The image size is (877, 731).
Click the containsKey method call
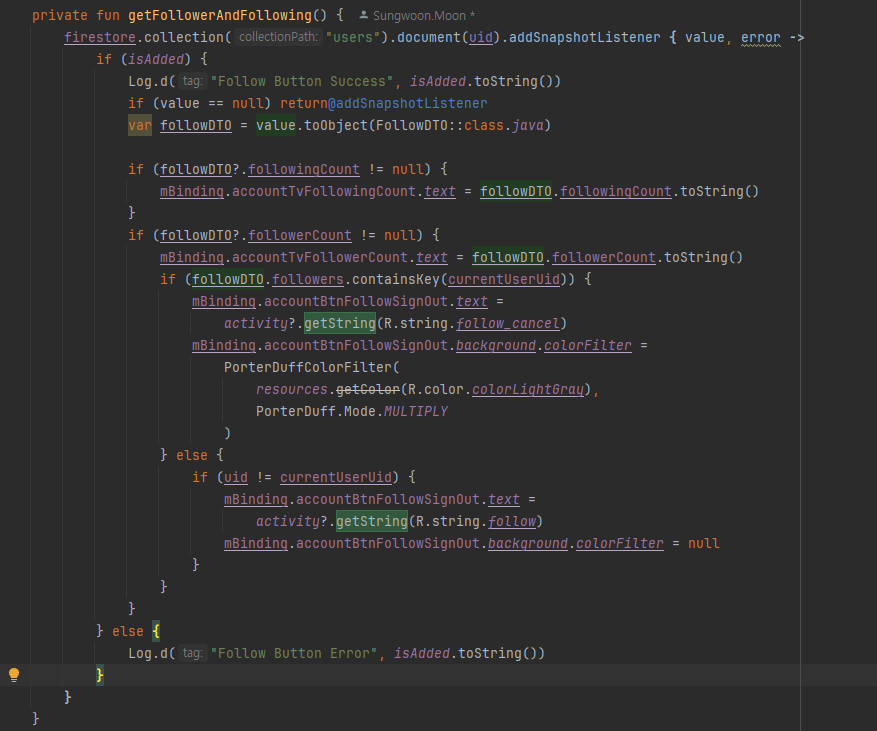click(396, 279)
